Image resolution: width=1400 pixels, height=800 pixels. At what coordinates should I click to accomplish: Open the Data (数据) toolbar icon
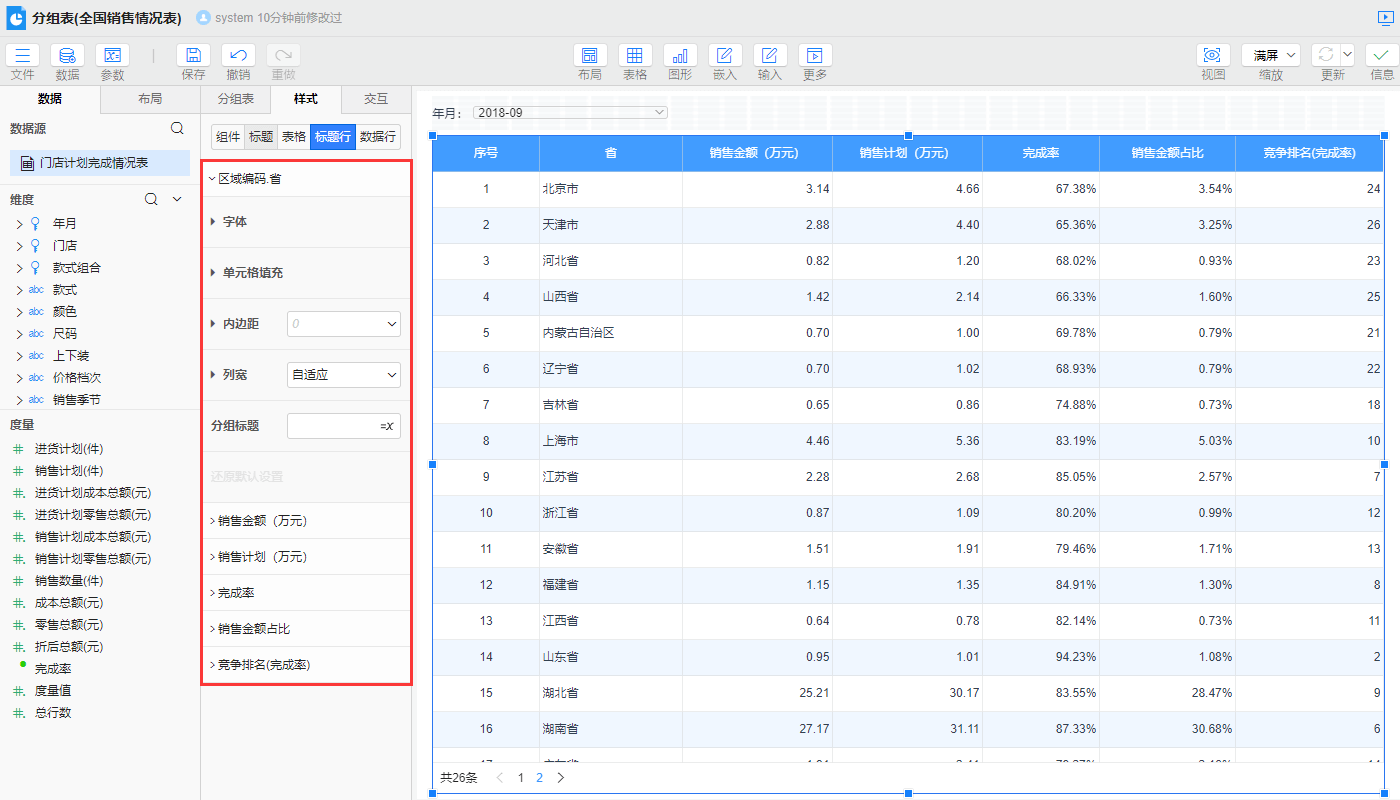point(67,56)
